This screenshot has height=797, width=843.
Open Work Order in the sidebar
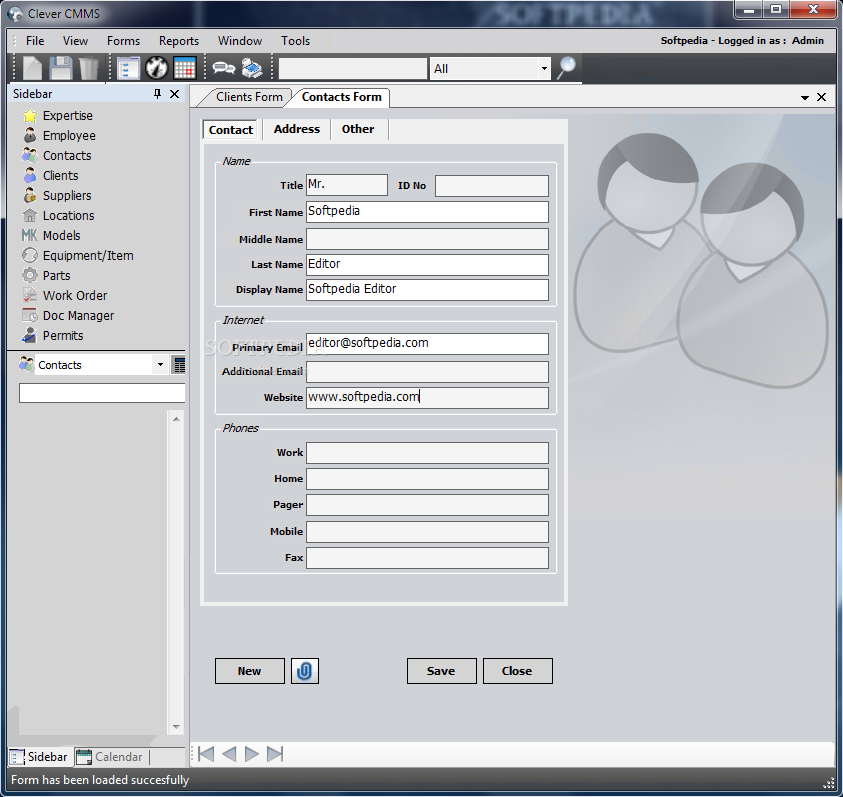pos(75,295)
